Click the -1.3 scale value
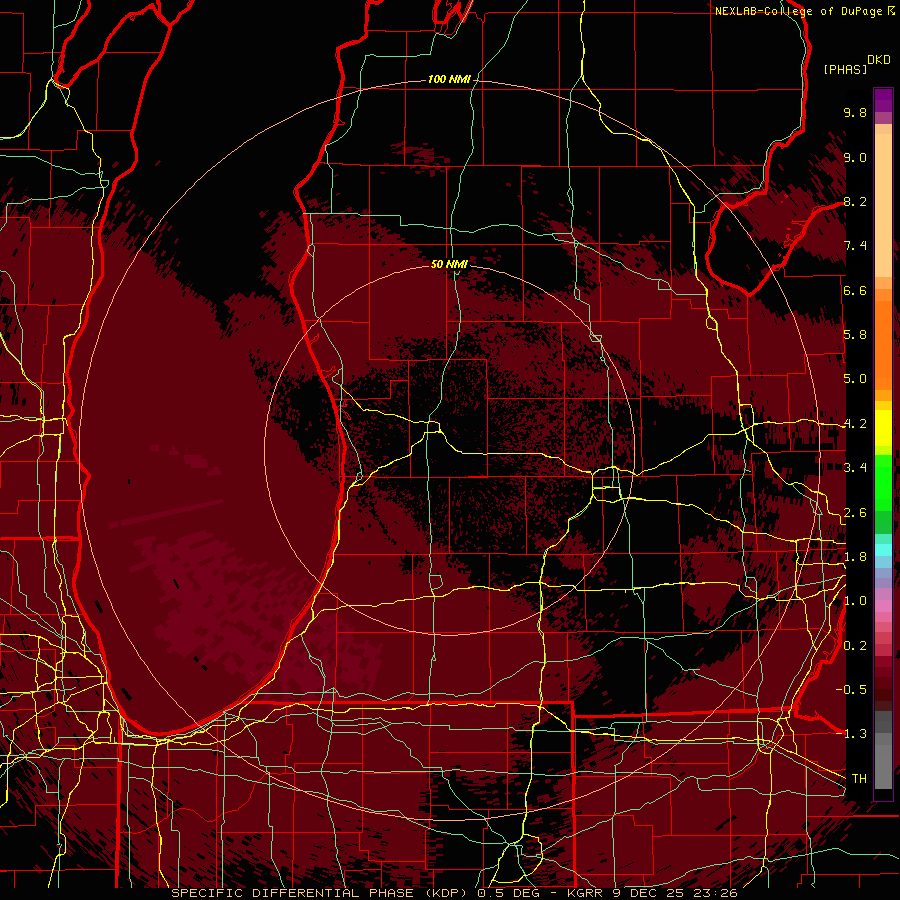Image resolution: width=900 pixels, height=900 pixels. [851, 734]
